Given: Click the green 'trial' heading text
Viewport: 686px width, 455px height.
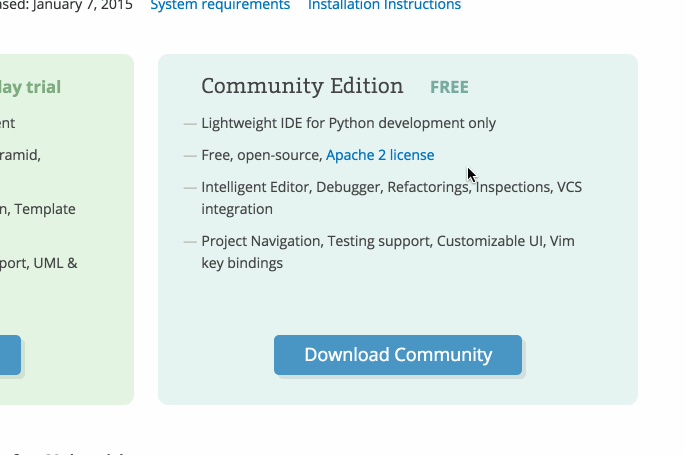Looking at the screenshot, I should click(43, 87).
